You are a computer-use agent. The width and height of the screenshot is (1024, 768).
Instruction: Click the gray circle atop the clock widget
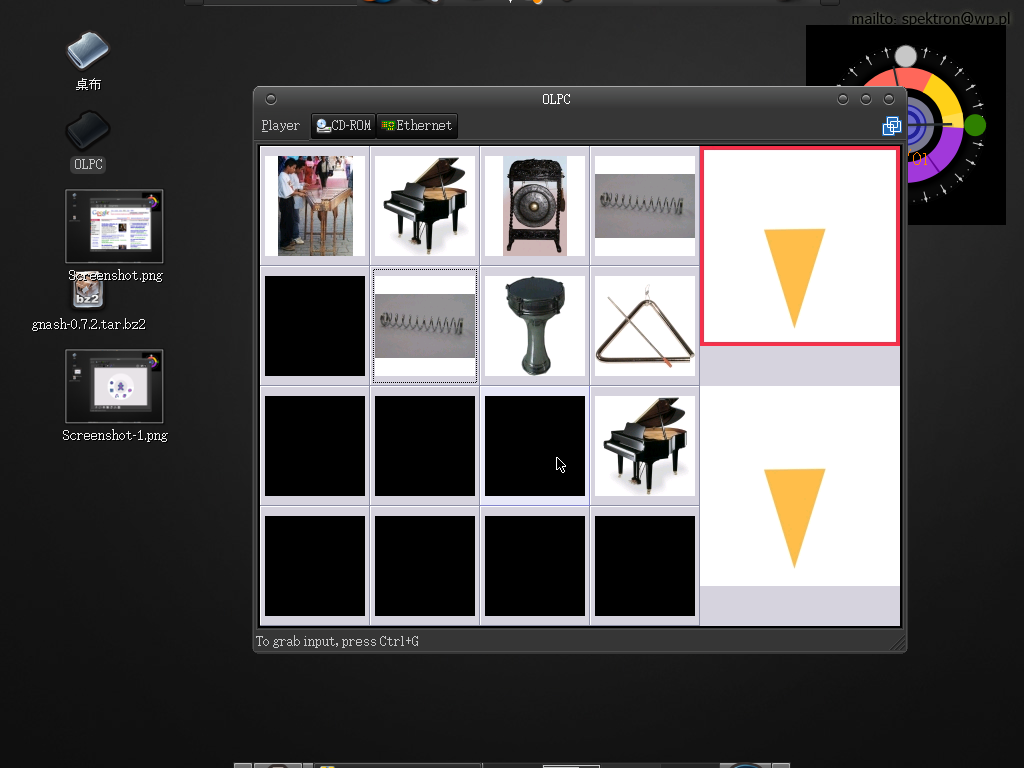click(905, 56)
